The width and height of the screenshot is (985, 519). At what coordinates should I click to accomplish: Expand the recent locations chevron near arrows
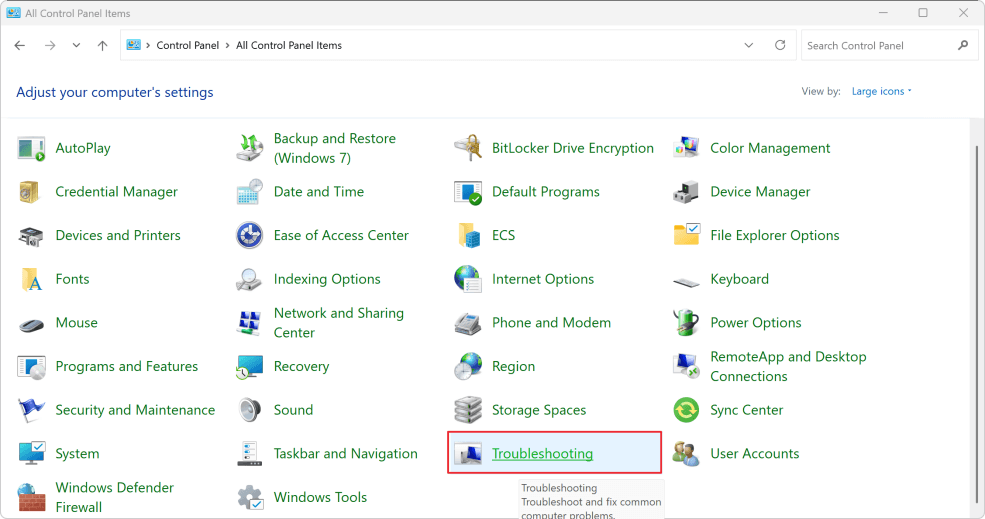click(x=77, y=46)
